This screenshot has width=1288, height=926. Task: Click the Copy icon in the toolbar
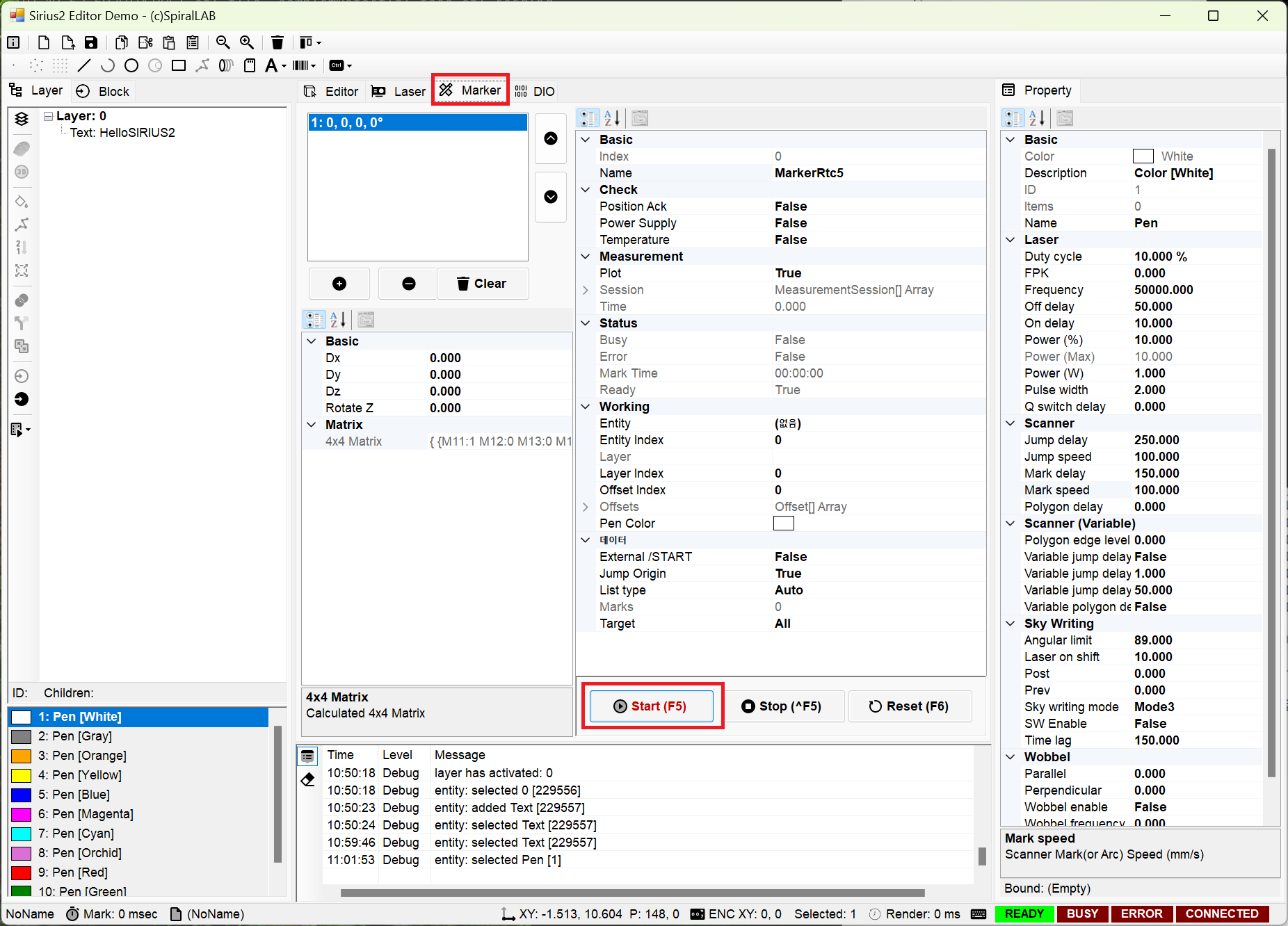[x=122, y=42]
